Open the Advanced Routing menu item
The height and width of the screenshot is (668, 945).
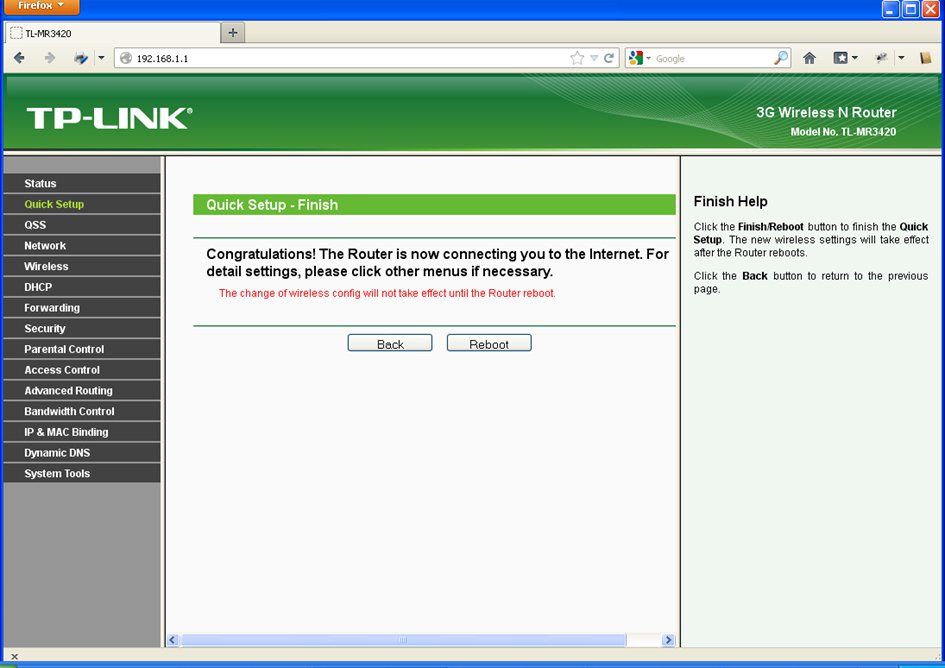(82, 391)
